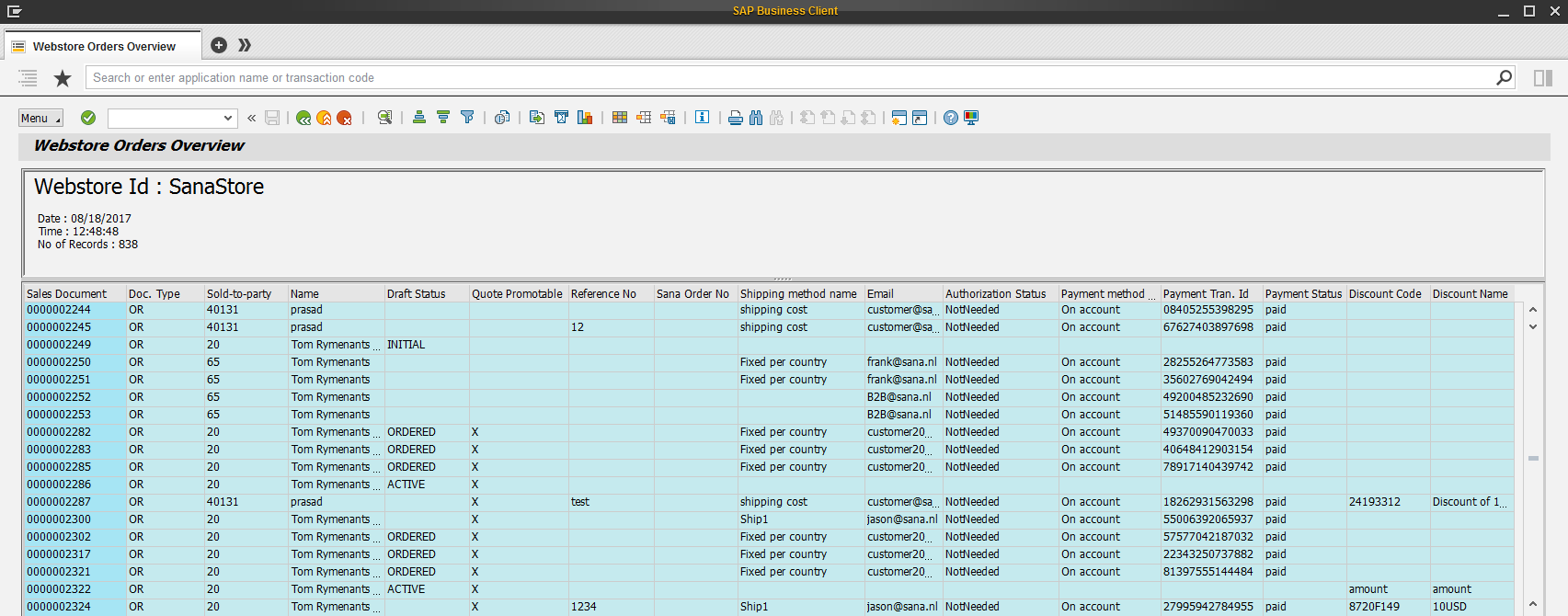Click the Find next binoculars icon
1568x616 pixels.
(776, 118)
